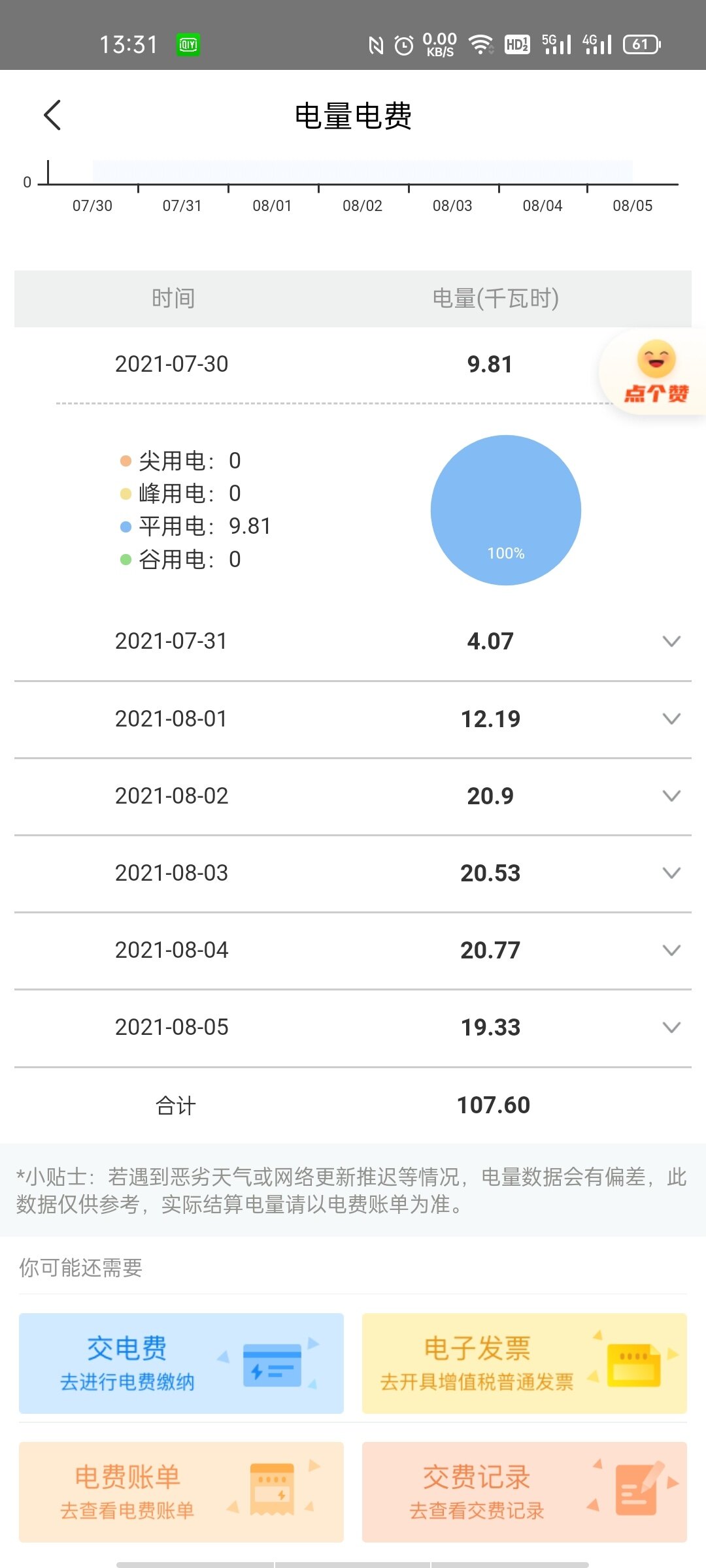Tap the notepad icon in 交费记录
Image resolution: width=706 pixels, height=1568 pixels.
[x=637, y=1490]
